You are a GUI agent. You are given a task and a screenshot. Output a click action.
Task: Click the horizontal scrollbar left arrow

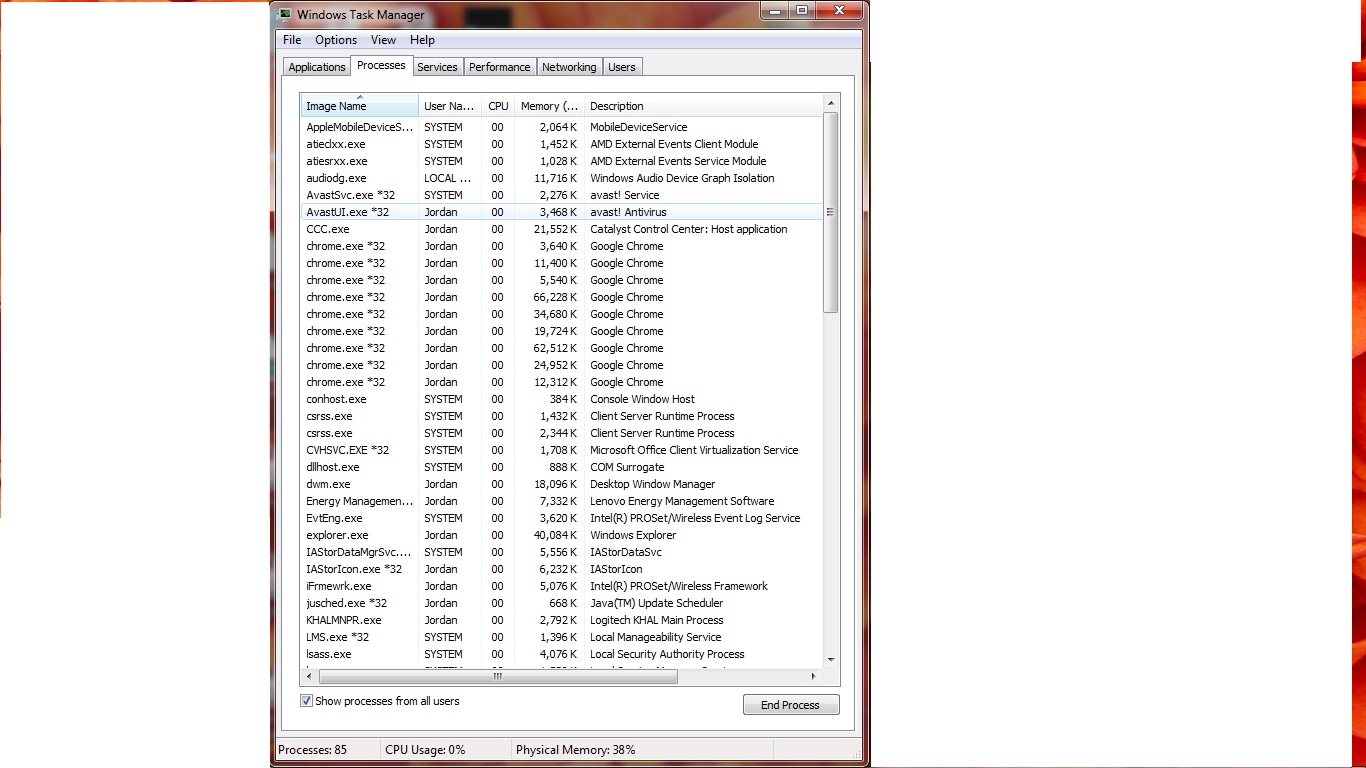pos(310,676)
